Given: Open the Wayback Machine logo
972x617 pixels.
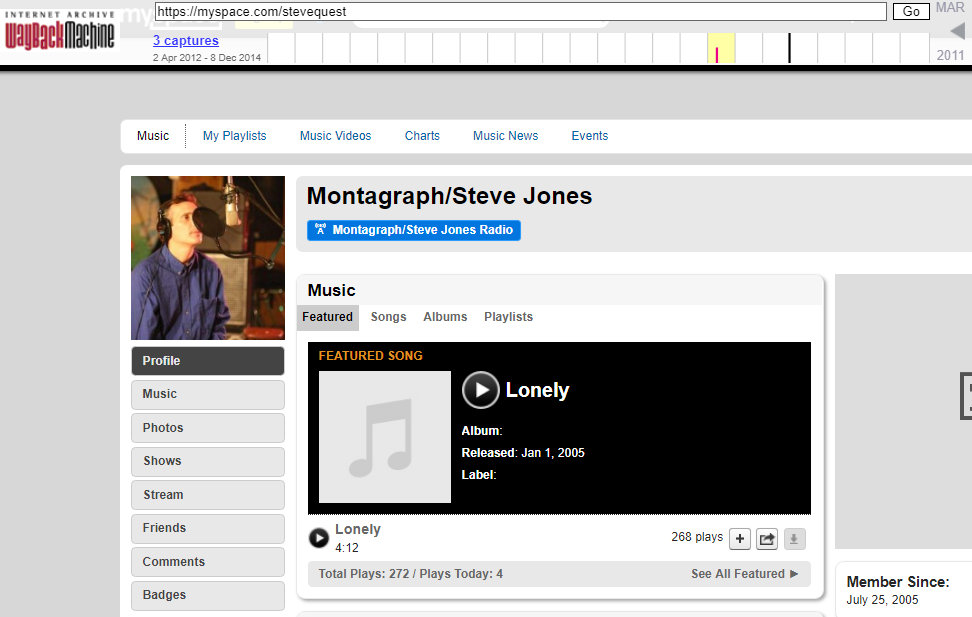Looking at the screenshot, I should 60,31.
